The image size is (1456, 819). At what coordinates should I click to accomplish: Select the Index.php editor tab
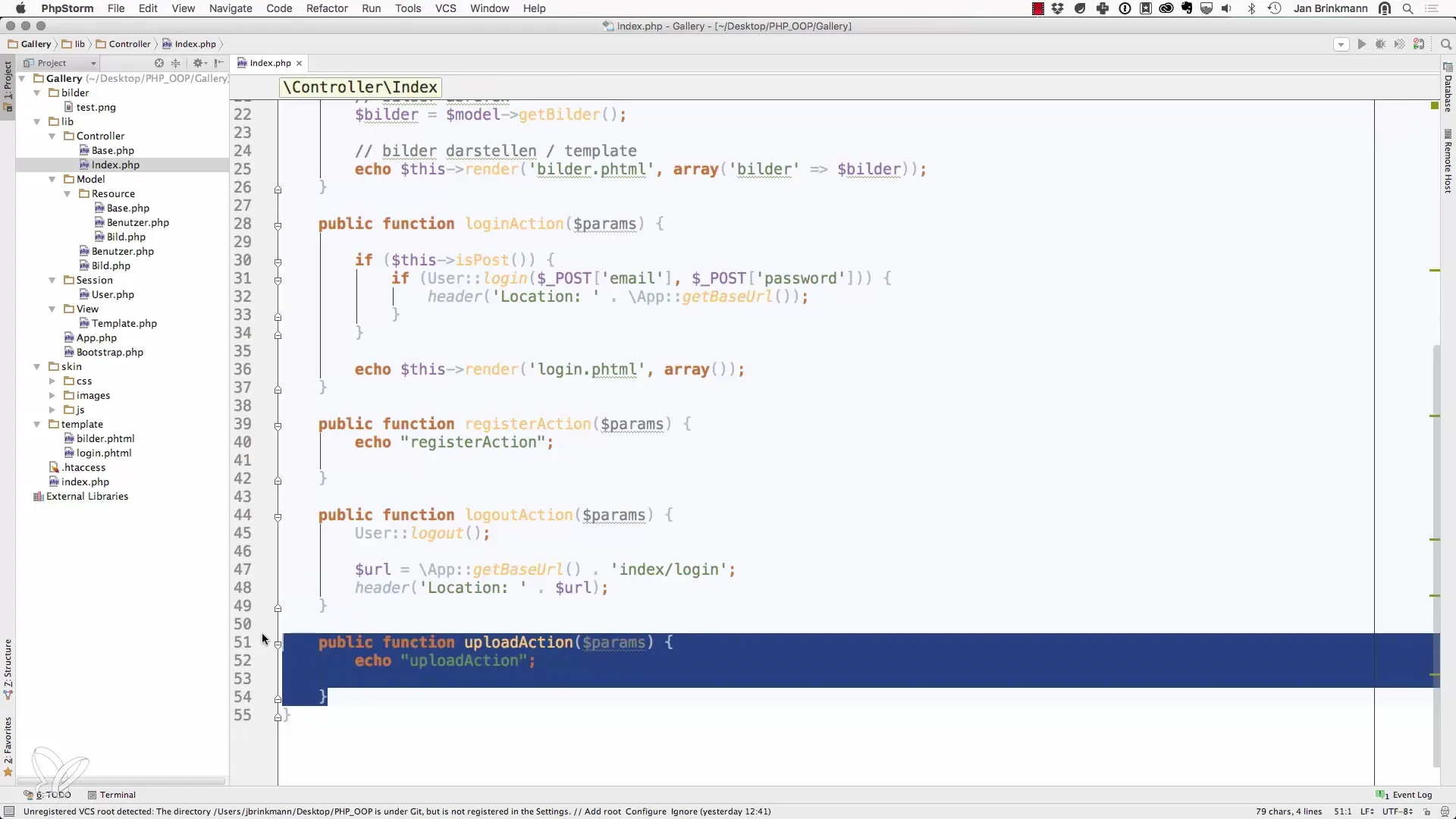[x=270, y=63]
